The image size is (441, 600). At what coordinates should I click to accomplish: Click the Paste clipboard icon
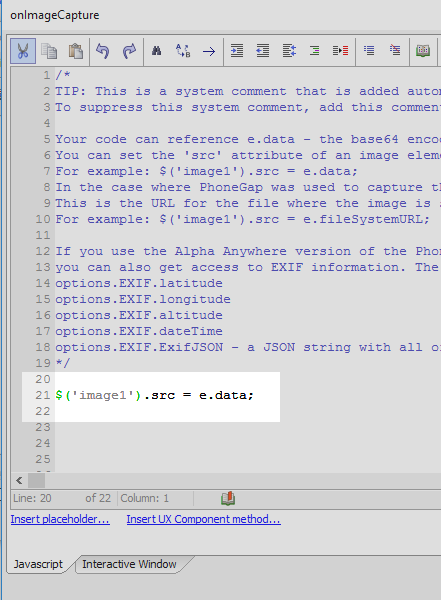pyautogui.click(x=76, y=51)
